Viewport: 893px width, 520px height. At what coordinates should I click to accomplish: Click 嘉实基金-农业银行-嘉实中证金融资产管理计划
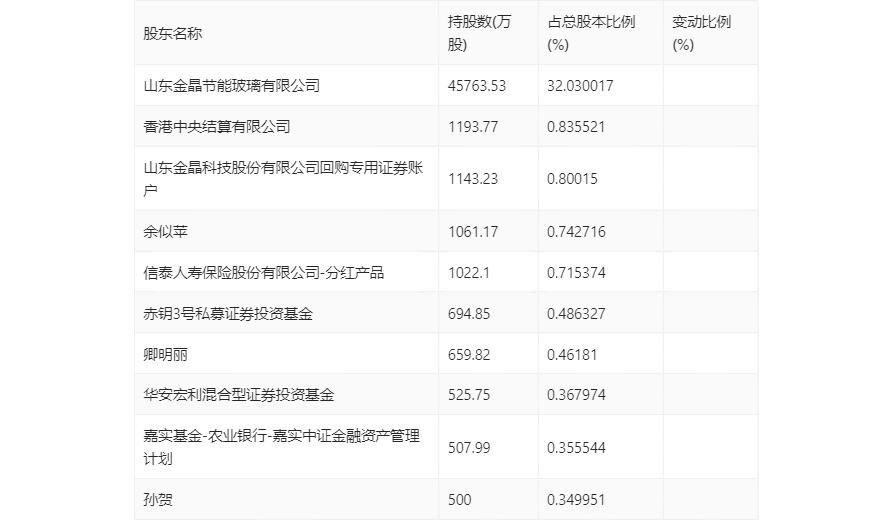click(281, 447)
